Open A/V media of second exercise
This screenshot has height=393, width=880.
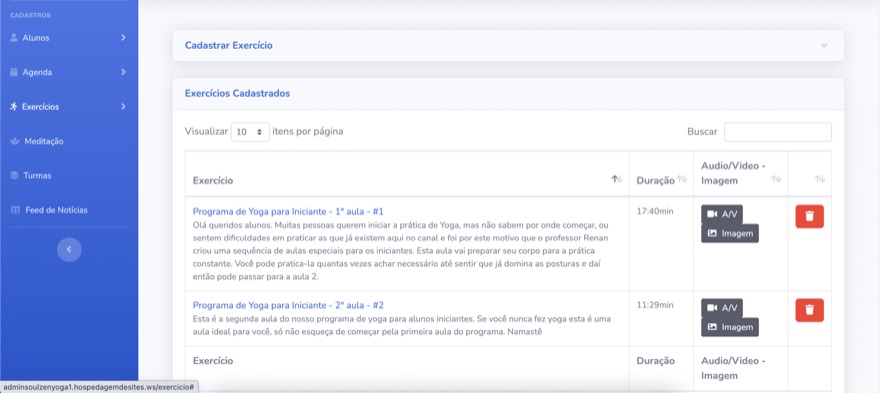(x=722, y=308)
